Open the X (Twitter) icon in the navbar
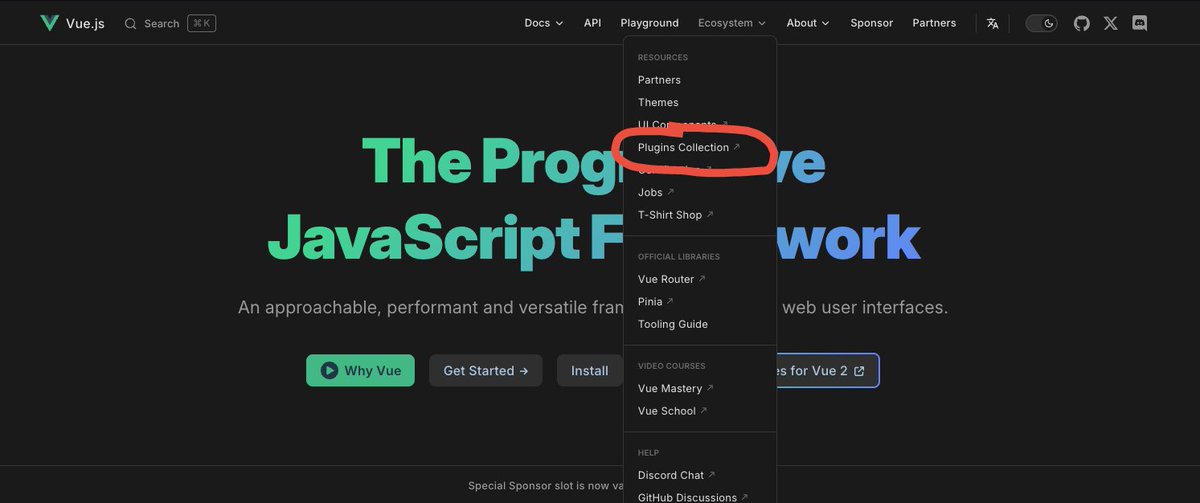 (1111, 23)
